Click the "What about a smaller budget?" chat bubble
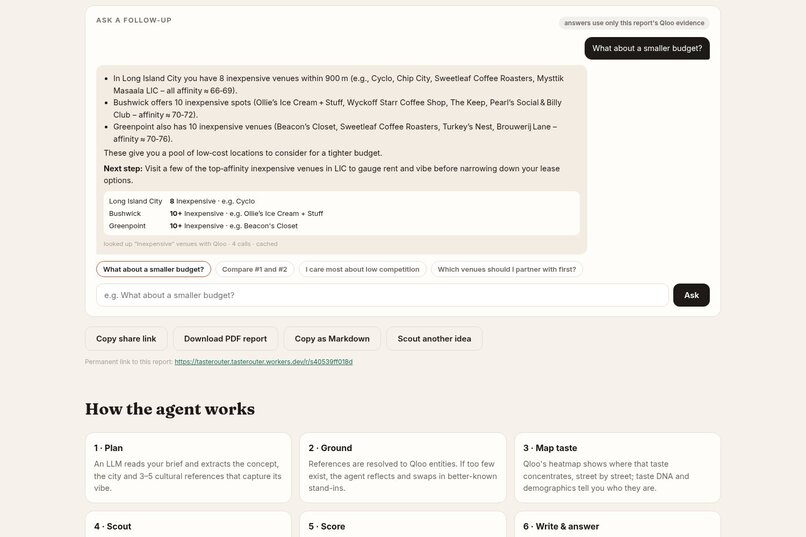This screenshot has width=806, height=537. [647, 48]
